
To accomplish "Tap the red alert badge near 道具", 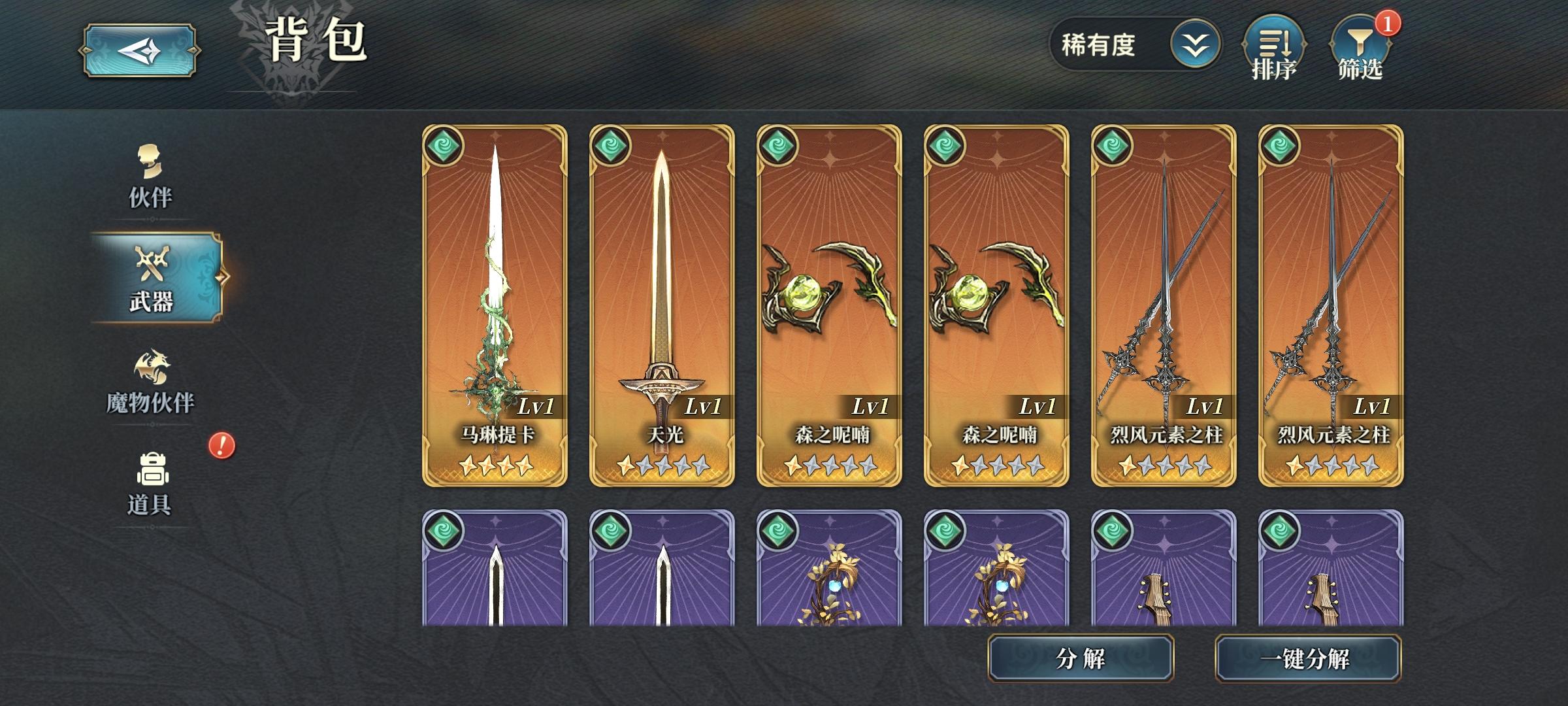I will pos(221,446).
